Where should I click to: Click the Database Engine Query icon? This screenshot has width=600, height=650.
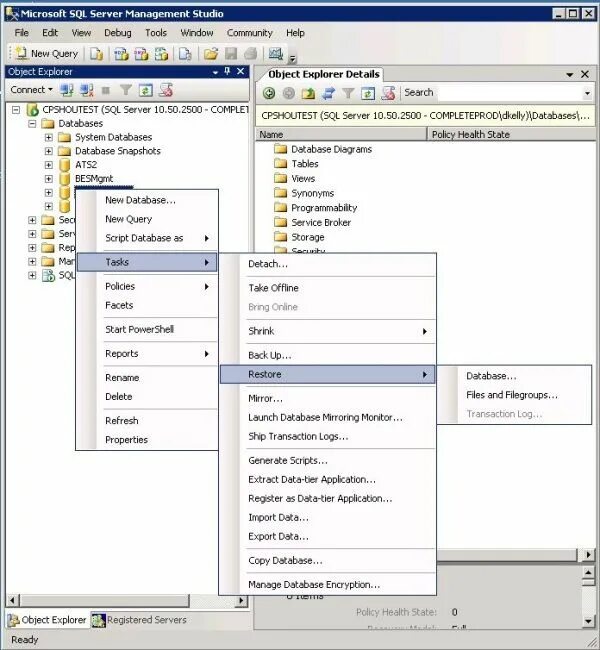point(96,54)
